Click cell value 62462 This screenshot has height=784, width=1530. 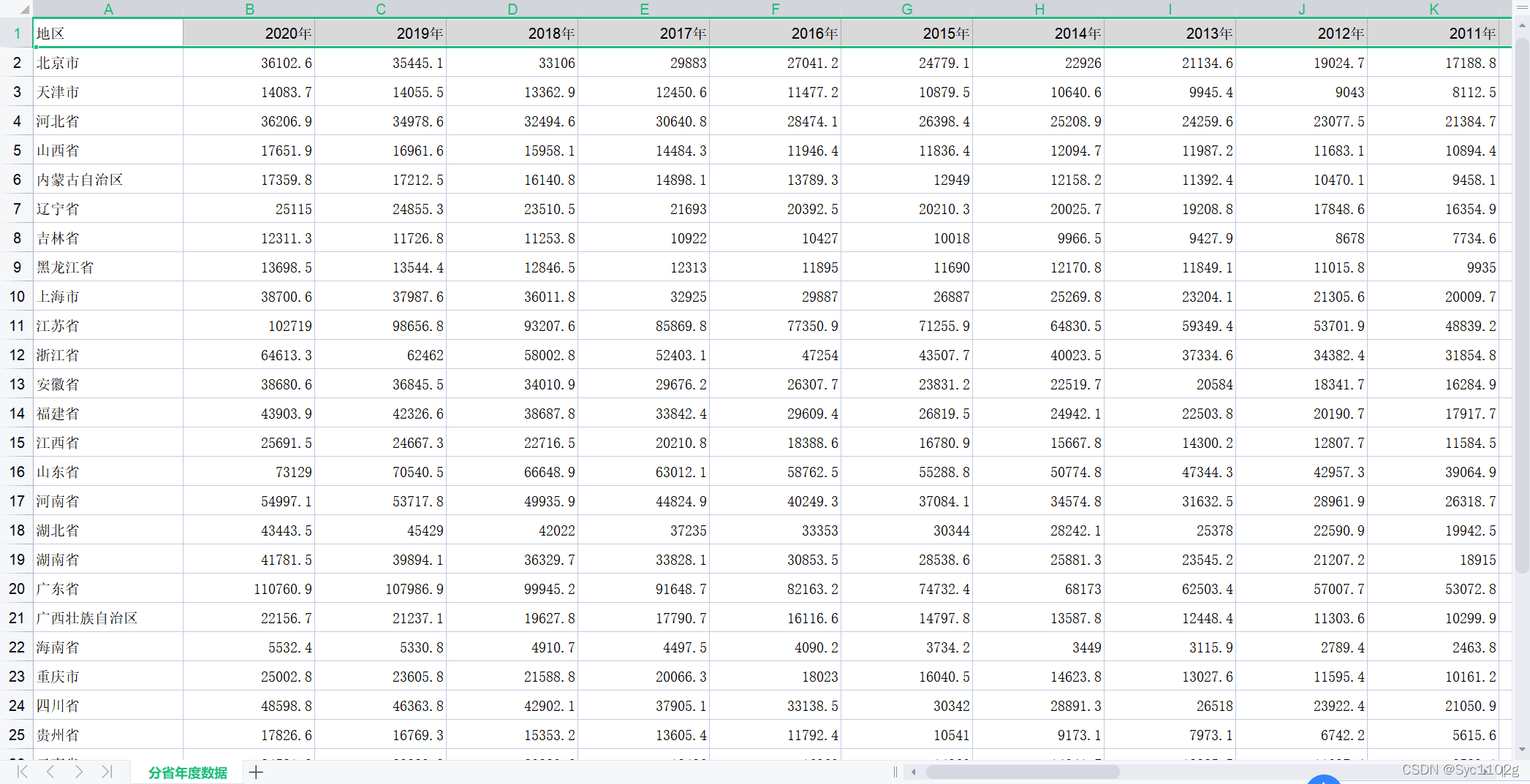coord(381,355)
